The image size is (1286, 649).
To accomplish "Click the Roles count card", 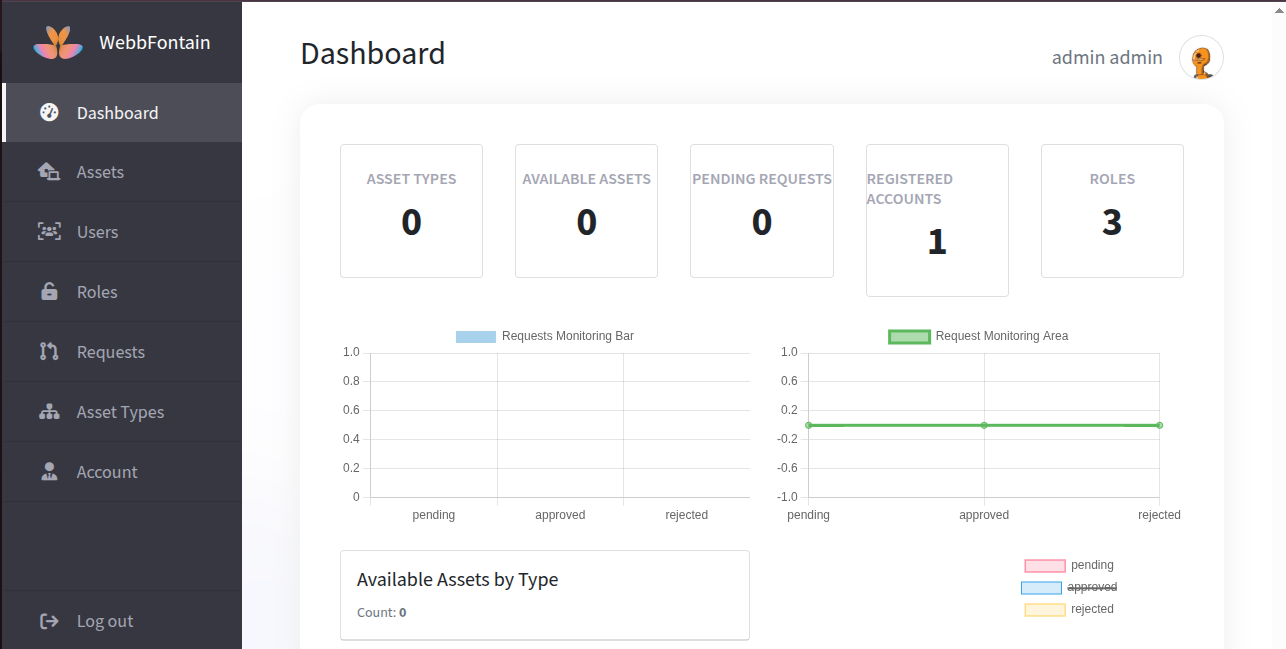I will click(1112, 211).
